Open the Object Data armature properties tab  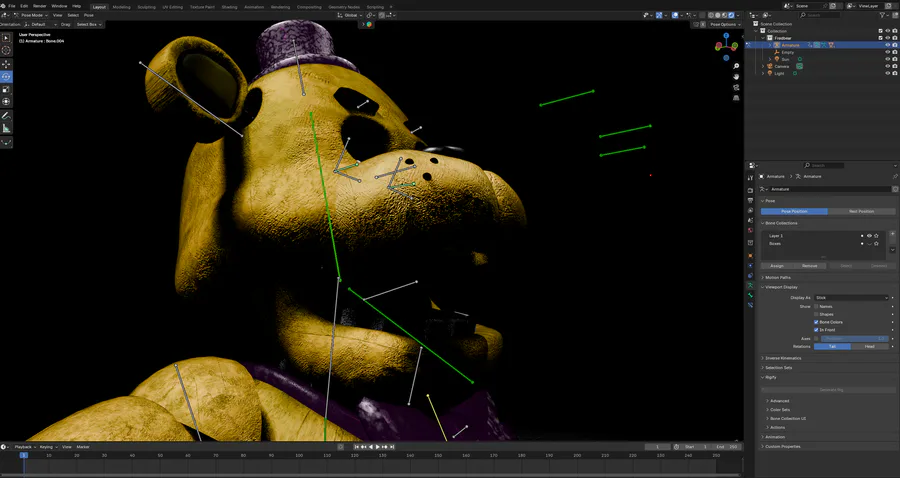coord(750,285)
